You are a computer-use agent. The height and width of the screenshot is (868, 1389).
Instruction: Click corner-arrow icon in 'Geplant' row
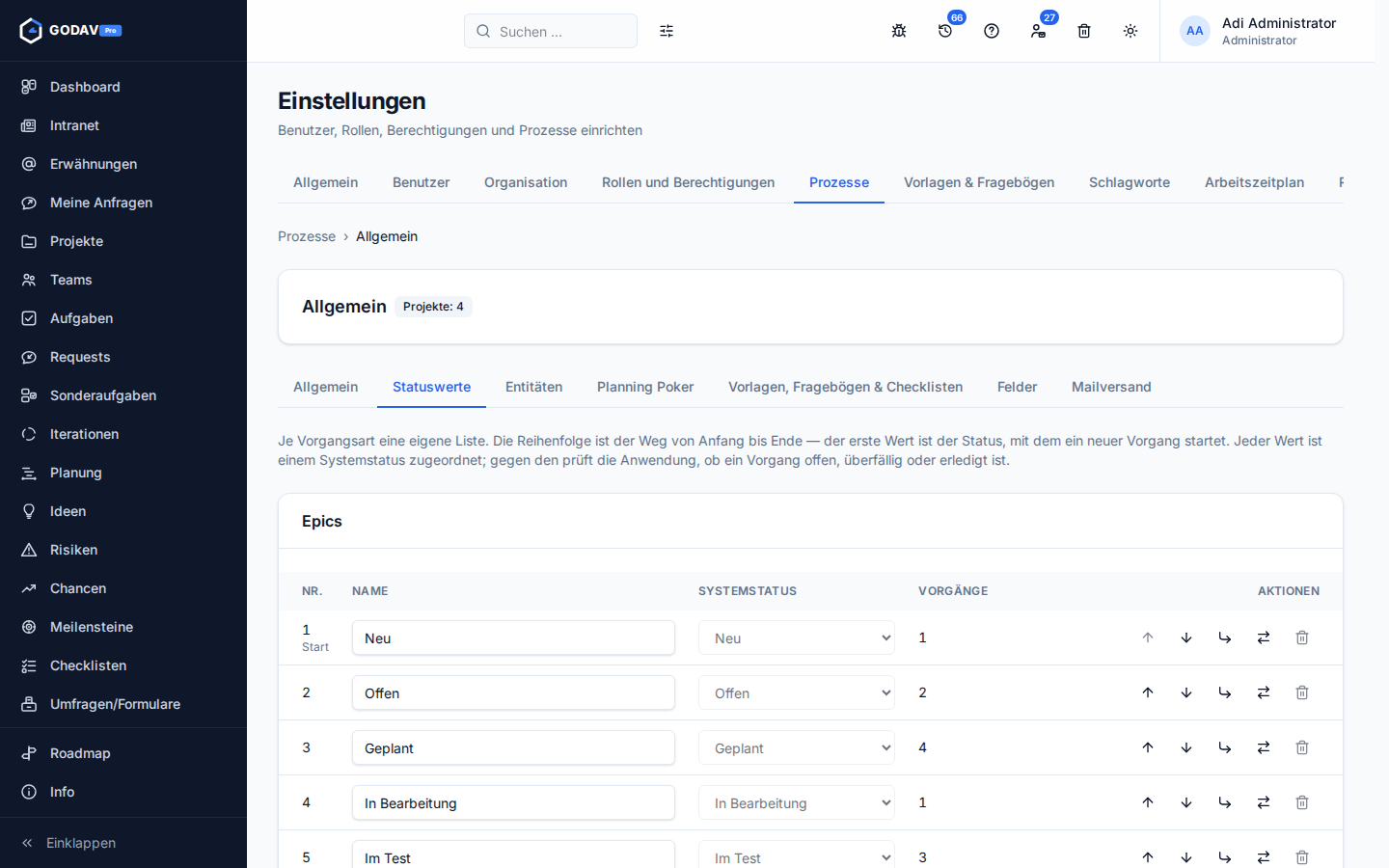tap(1225, 747)
